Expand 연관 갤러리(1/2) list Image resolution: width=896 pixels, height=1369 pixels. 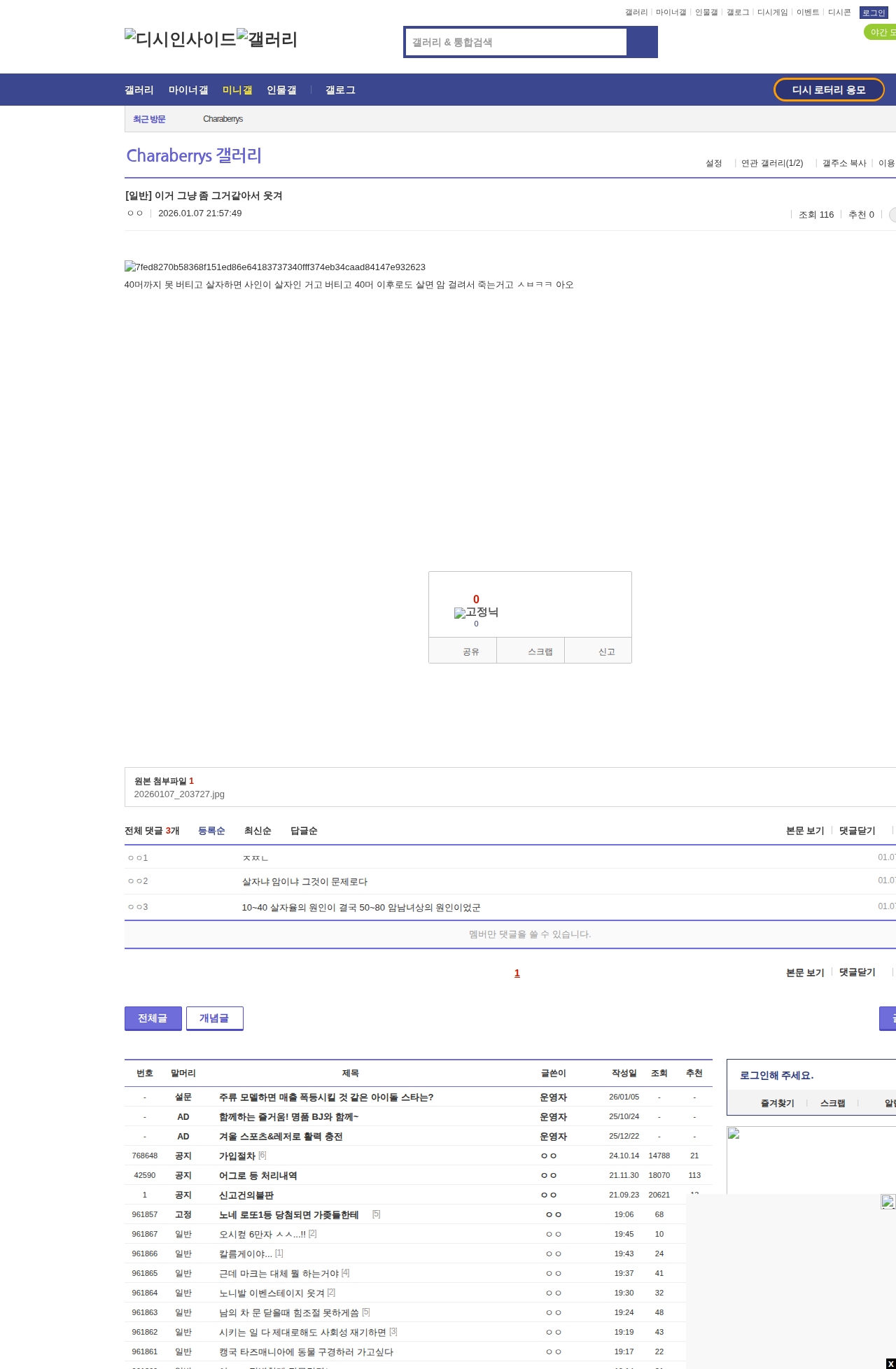coord(771,163)
